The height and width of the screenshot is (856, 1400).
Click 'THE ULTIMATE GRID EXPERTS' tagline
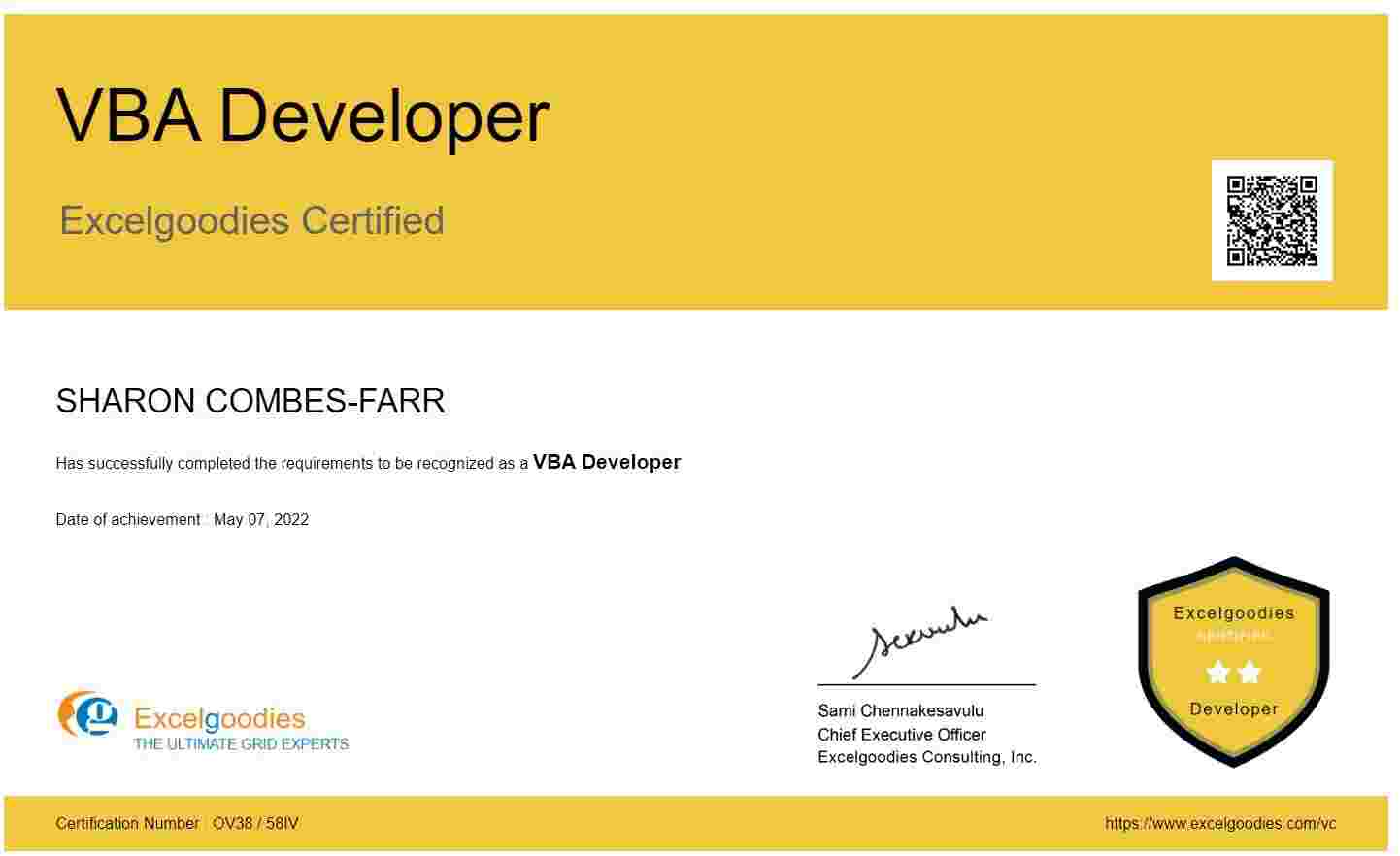[x=241, y=744]
